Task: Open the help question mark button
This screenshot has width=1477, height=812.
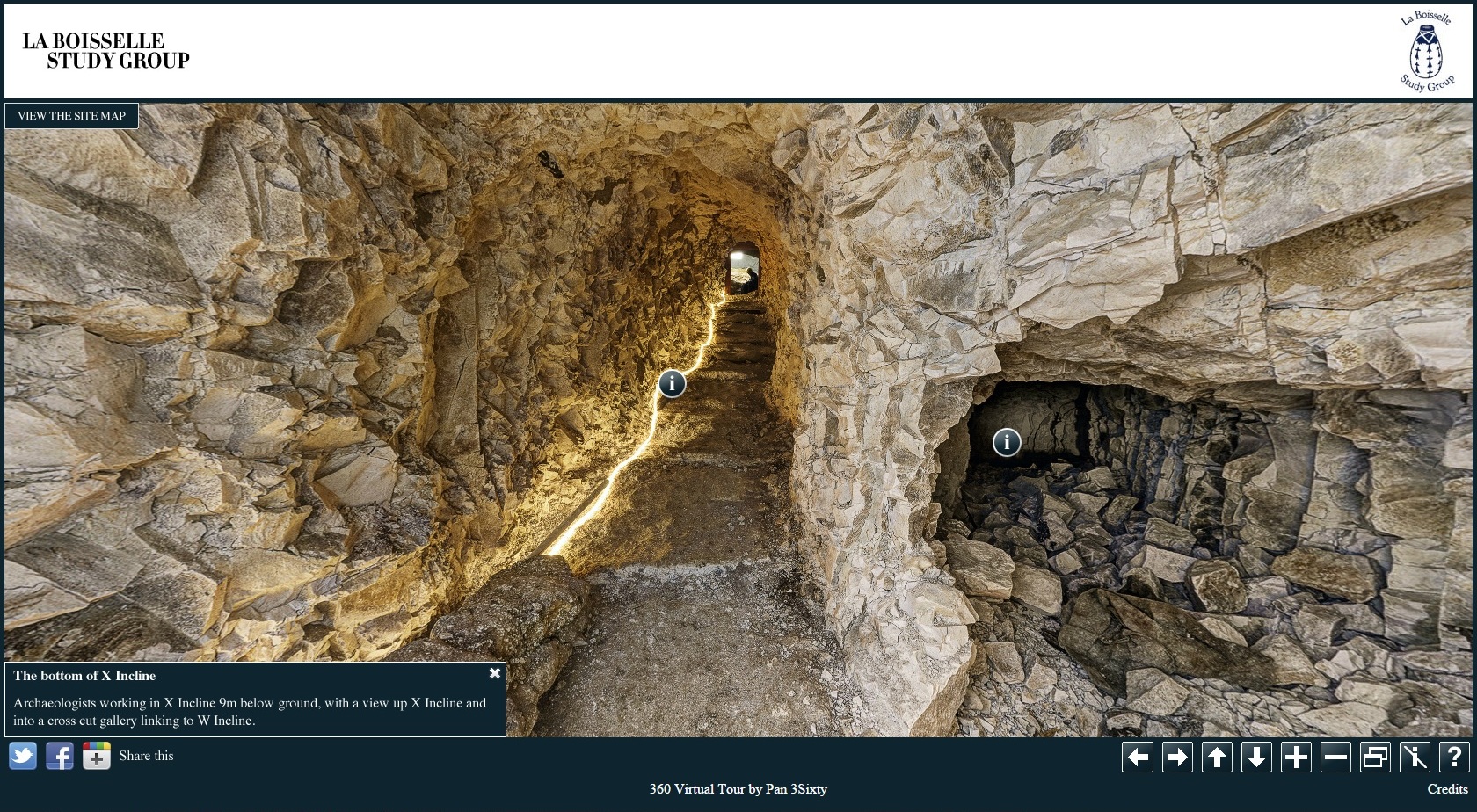Action: 1454,757
